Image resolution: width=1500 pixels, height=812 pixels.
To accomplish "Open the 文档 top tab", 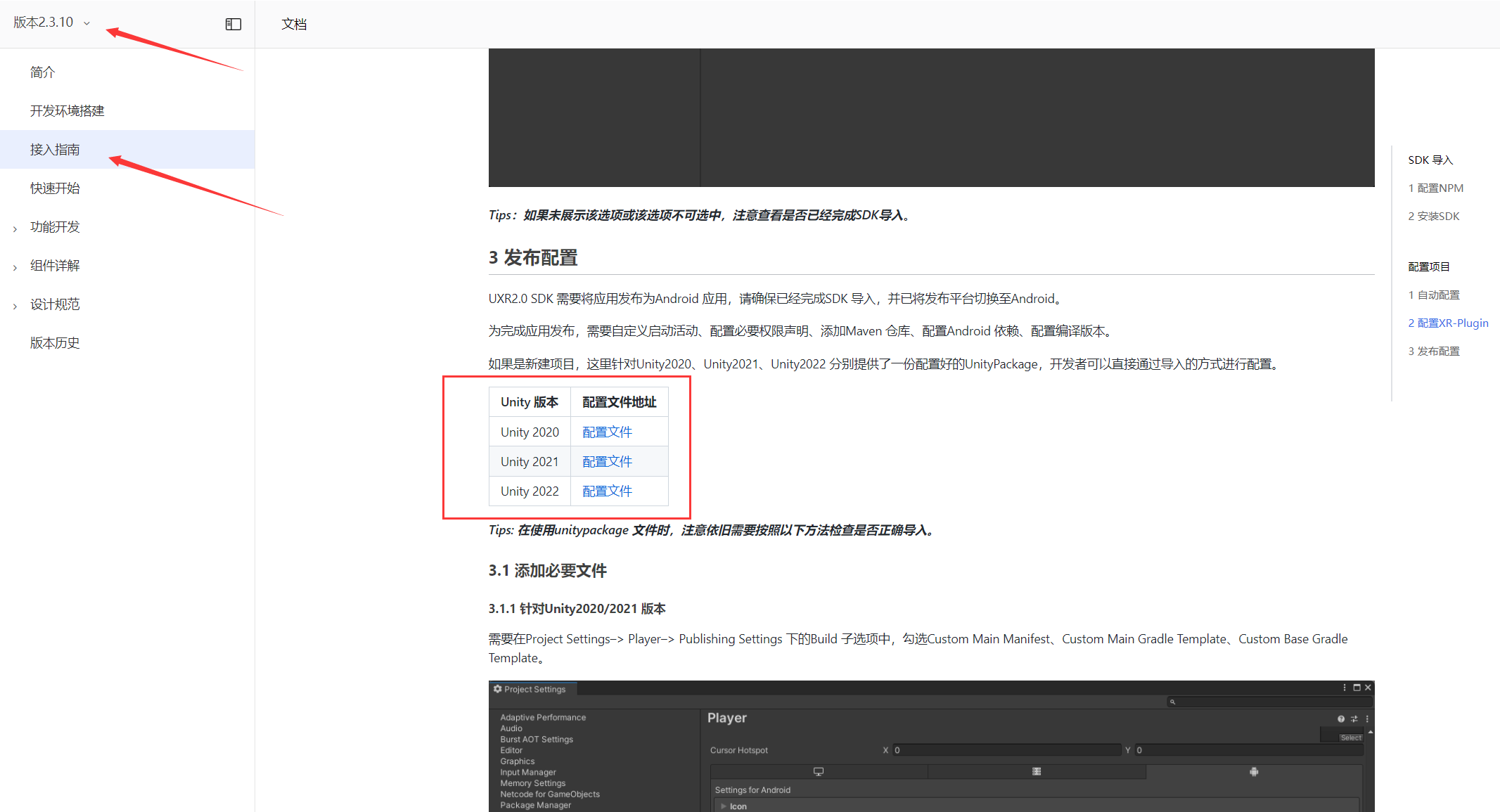I will click(x=294, y=24).
